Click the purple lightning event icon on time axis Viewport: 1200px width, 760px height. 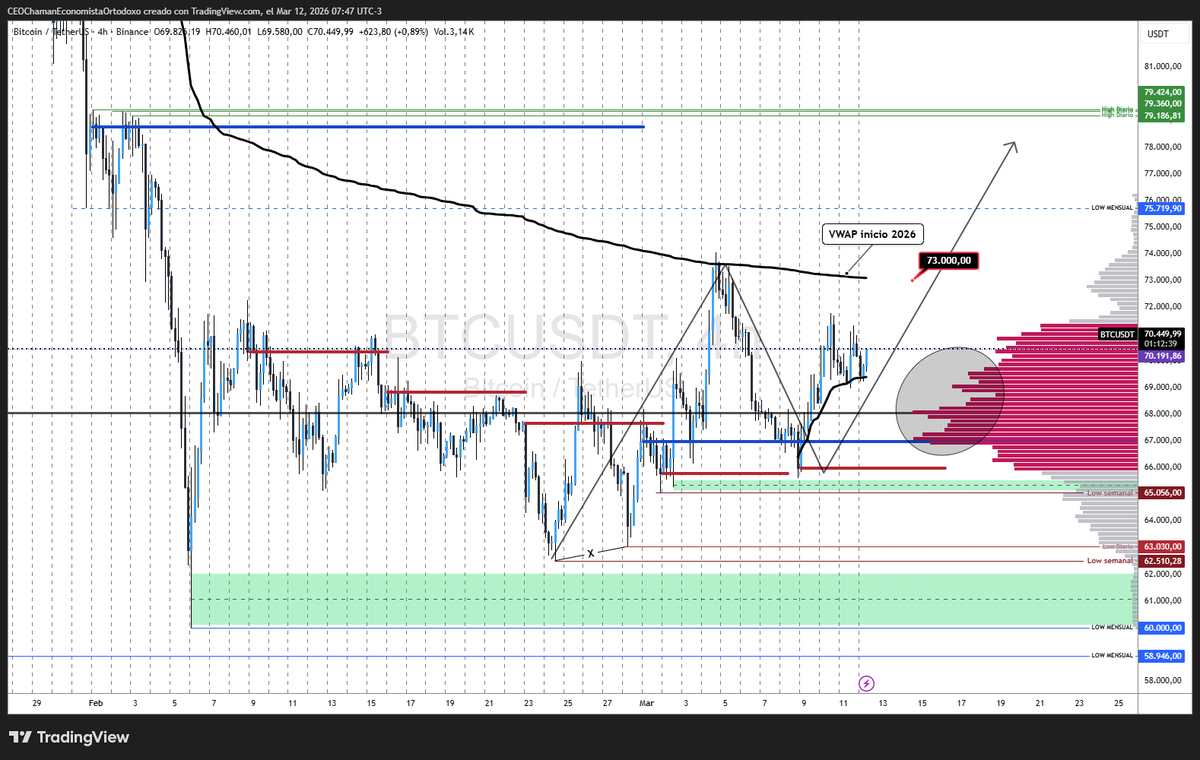(867, 683)
